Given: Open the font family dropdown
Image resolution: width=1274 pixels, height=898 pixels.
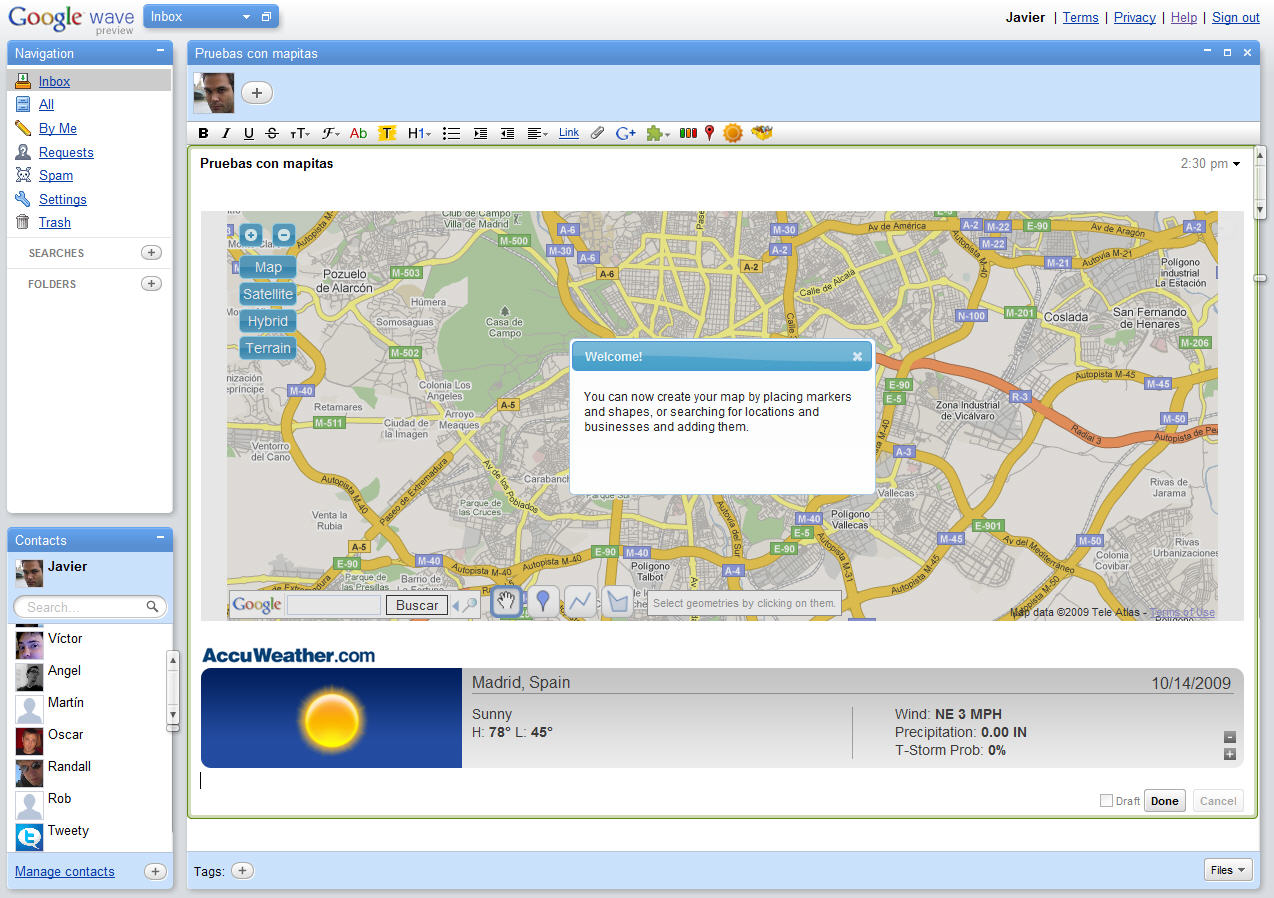Looking at the screenshot, I should [x=331, y=133].
